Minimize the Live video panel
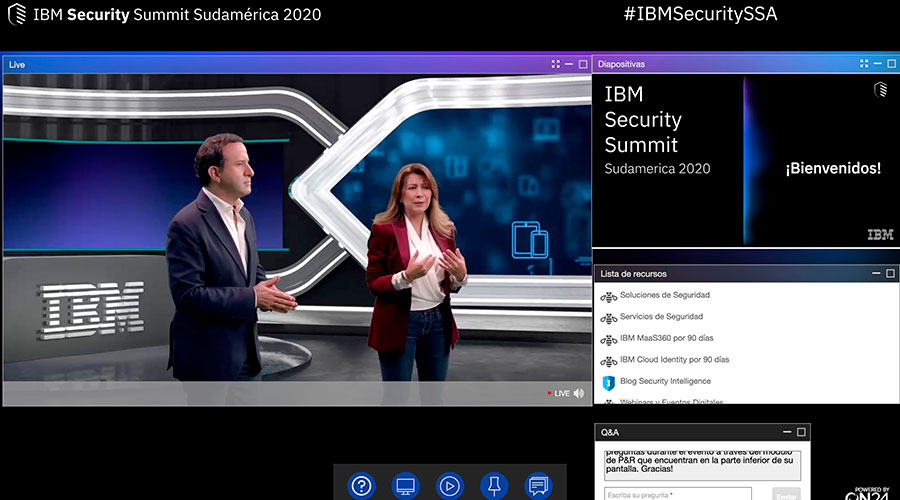This screenshot has height=500, width=900. point(569,64)
